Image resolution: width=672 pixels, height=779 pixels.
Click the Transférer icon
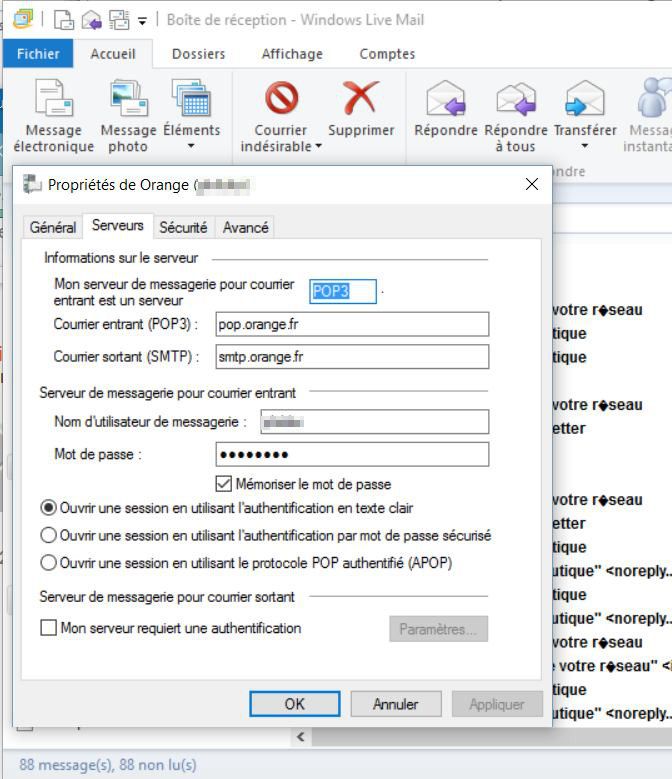(x=585, y=98)
